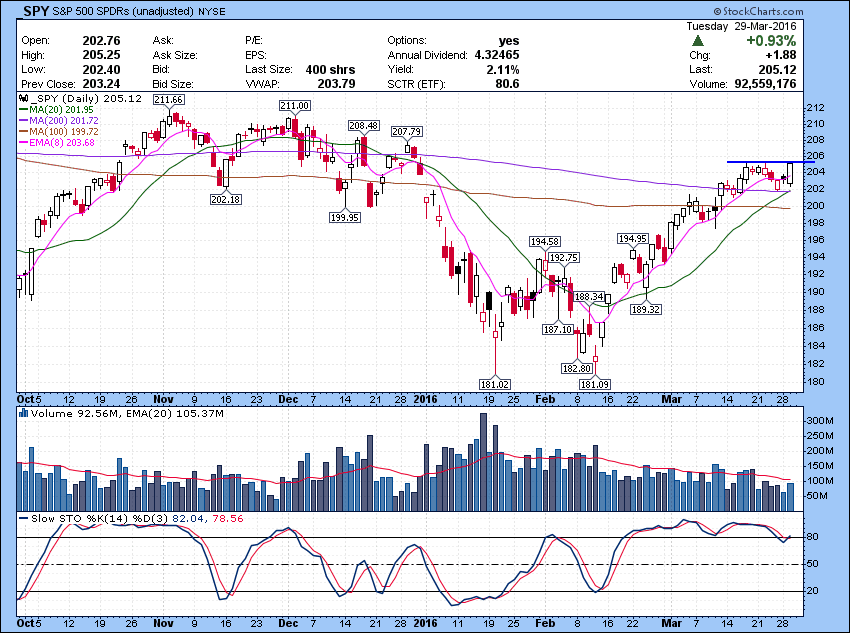Click the 194.95 price label
This screenshot has height=633, width=850.
coord(633,238)
